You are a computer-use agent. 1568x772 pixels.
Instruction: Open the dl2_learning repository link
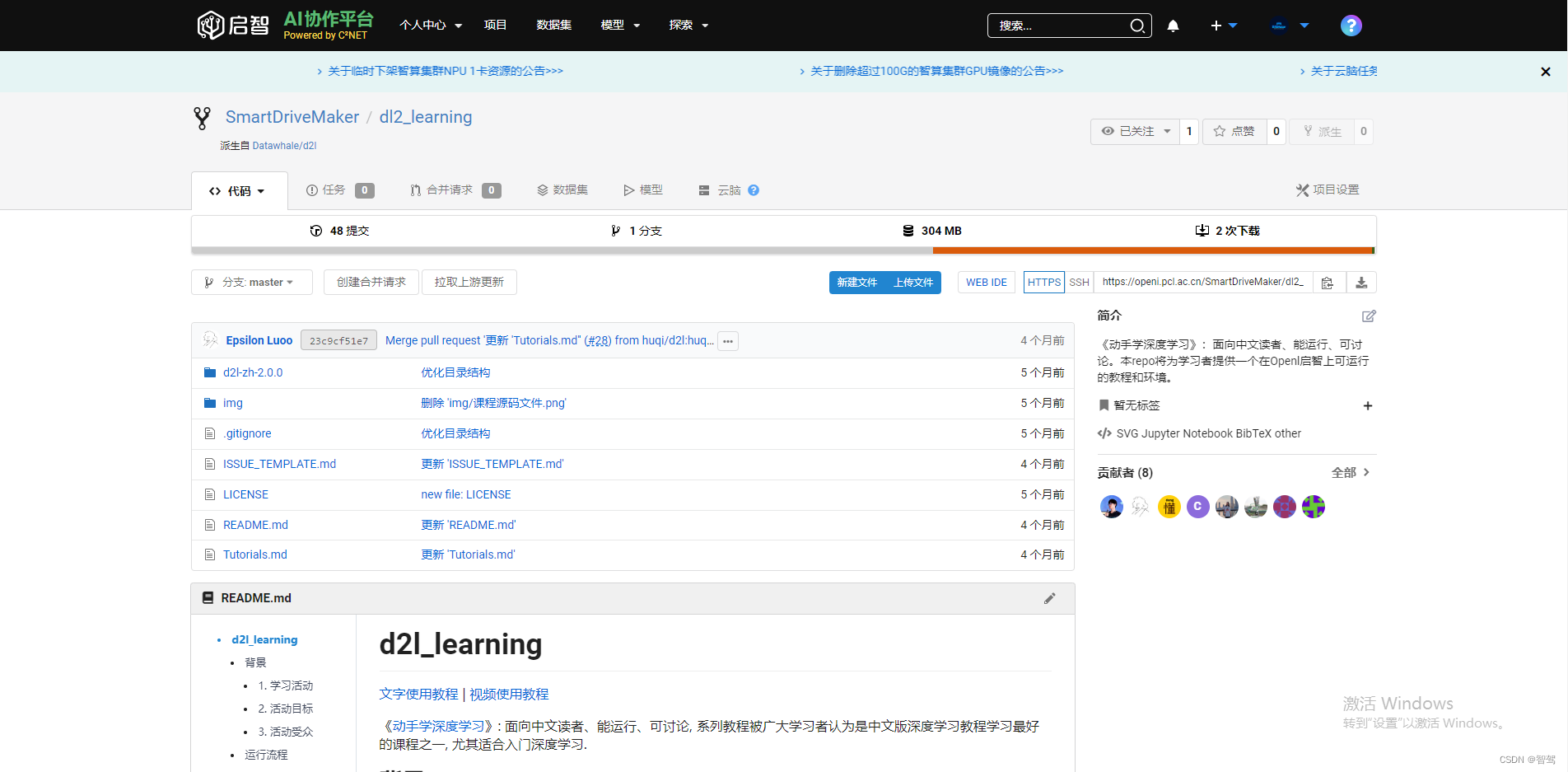(425, 117)
